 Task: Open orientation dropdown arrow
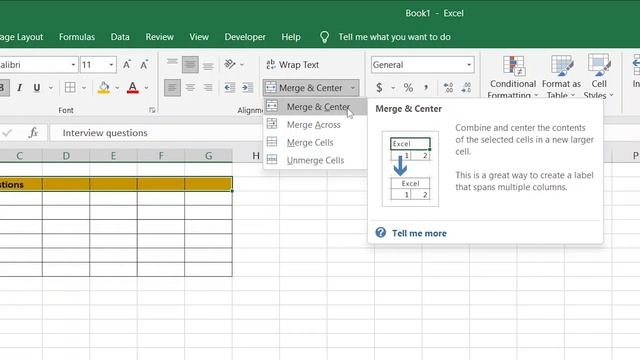(x=242, y=64)
